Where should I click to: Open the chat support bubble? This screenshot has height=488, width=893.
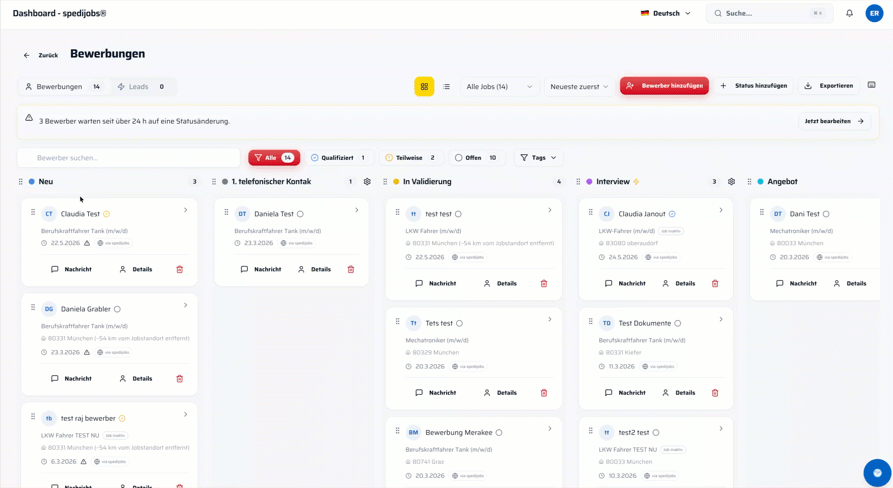coord(877,473)
